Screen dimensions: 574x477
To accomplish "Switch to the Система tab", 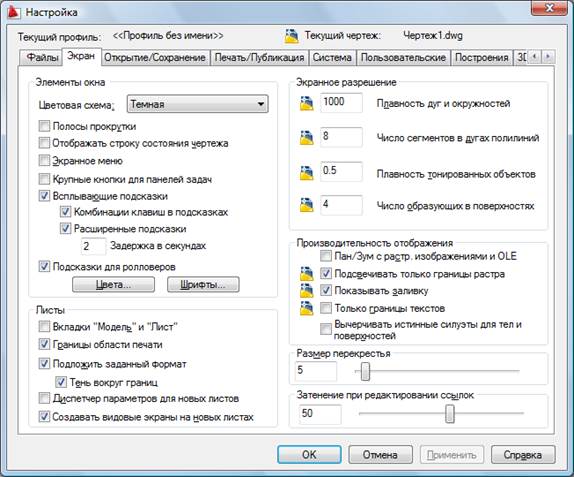I will (x=332, y=58).
